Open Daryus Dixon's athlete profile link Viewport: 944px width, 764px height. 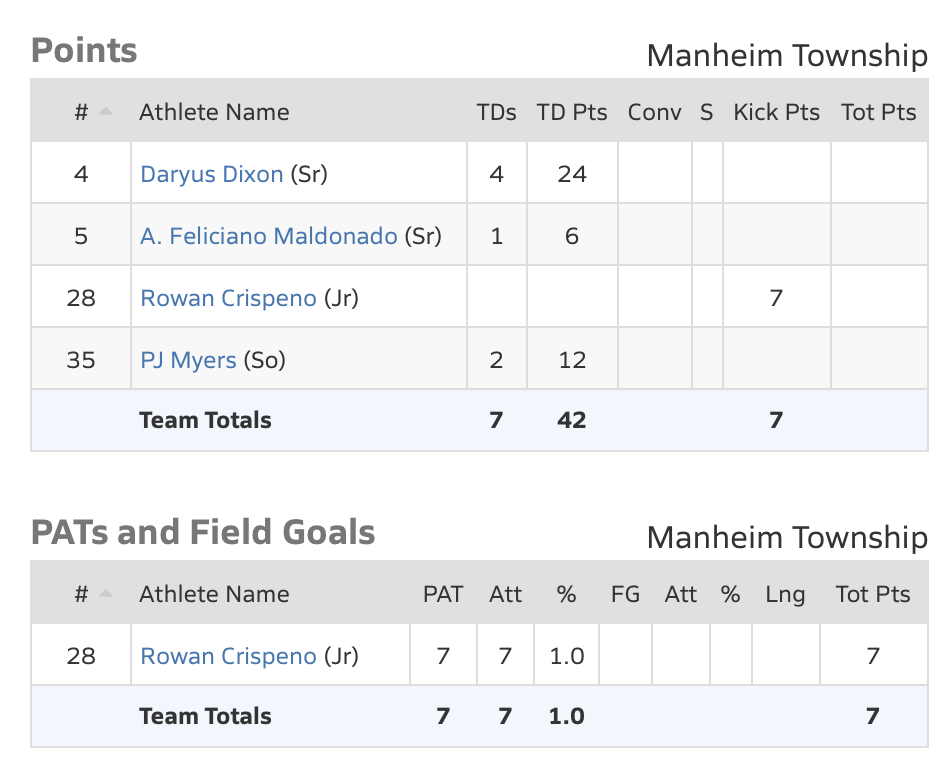tap(211, 174)
